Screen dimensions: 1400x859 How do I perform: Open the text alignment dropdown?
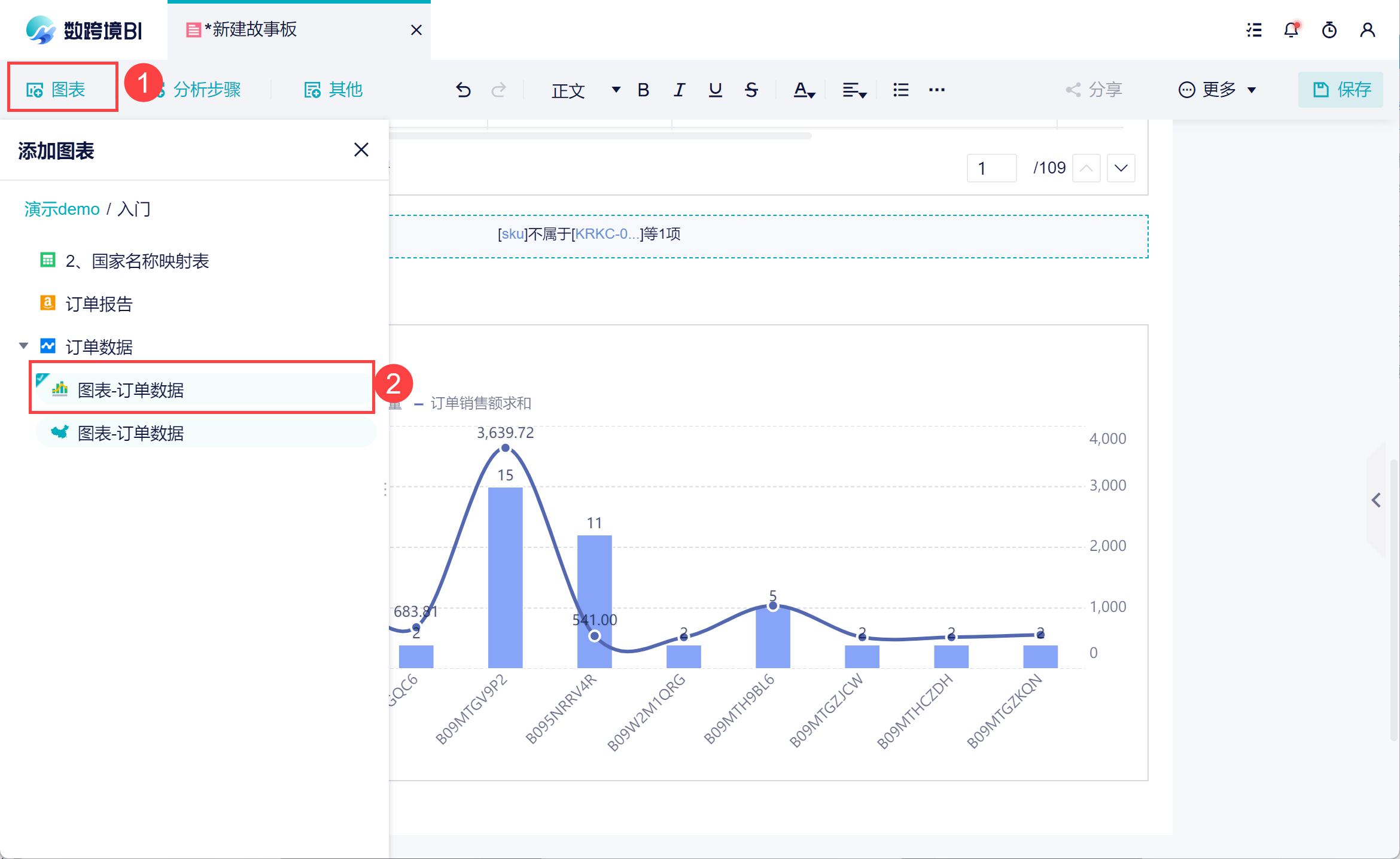tap(854, 90)
